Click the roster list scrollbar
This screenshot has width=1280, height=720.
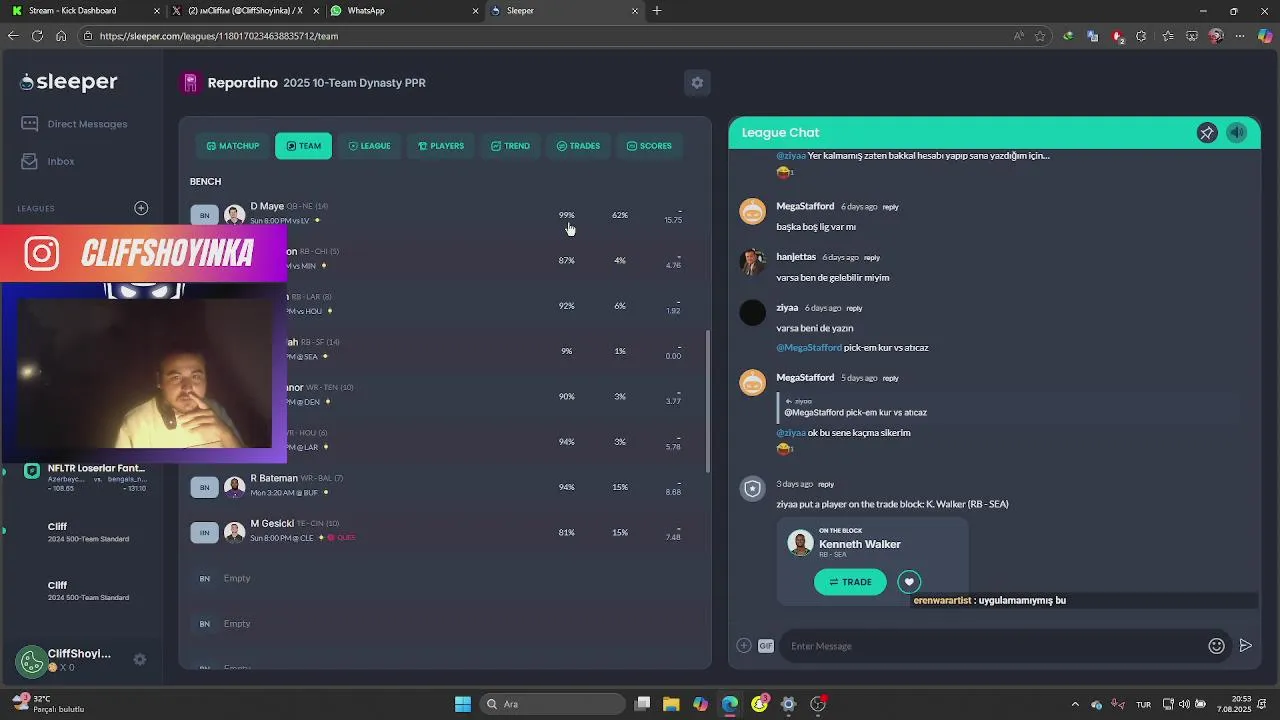[707, 402]
